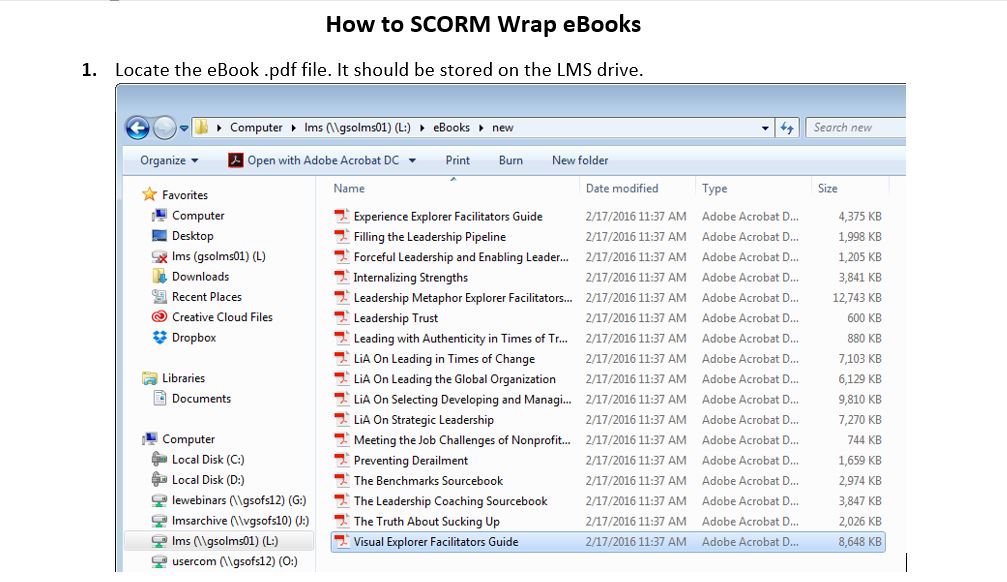Click PDF icon of Meeting the Job Challenges file

tap(342, 439)
